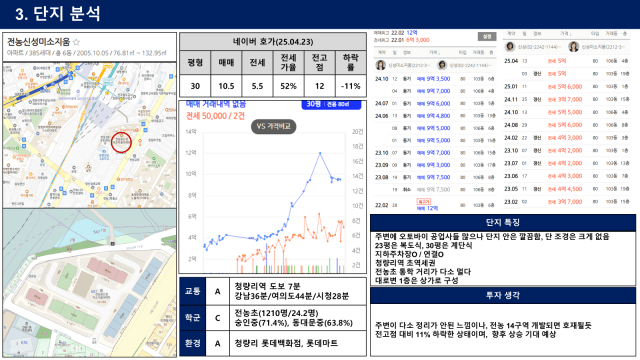The width and height of the screenshot is (640, 360).
Task: Click the 매매 거래내역 없음 text
Action: pos(216,104)
